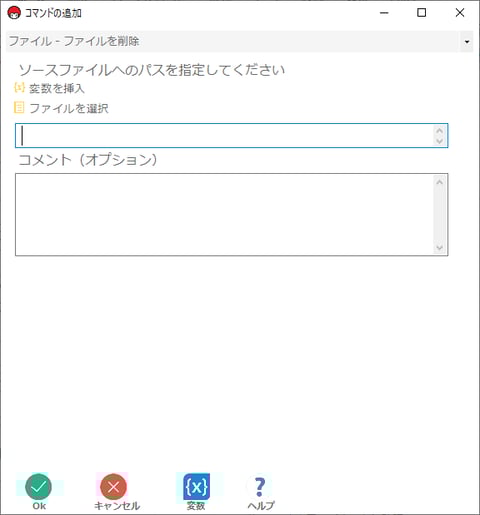Click the comment box scrollbar track
This screenshot has width=480, height=515.
440,215
